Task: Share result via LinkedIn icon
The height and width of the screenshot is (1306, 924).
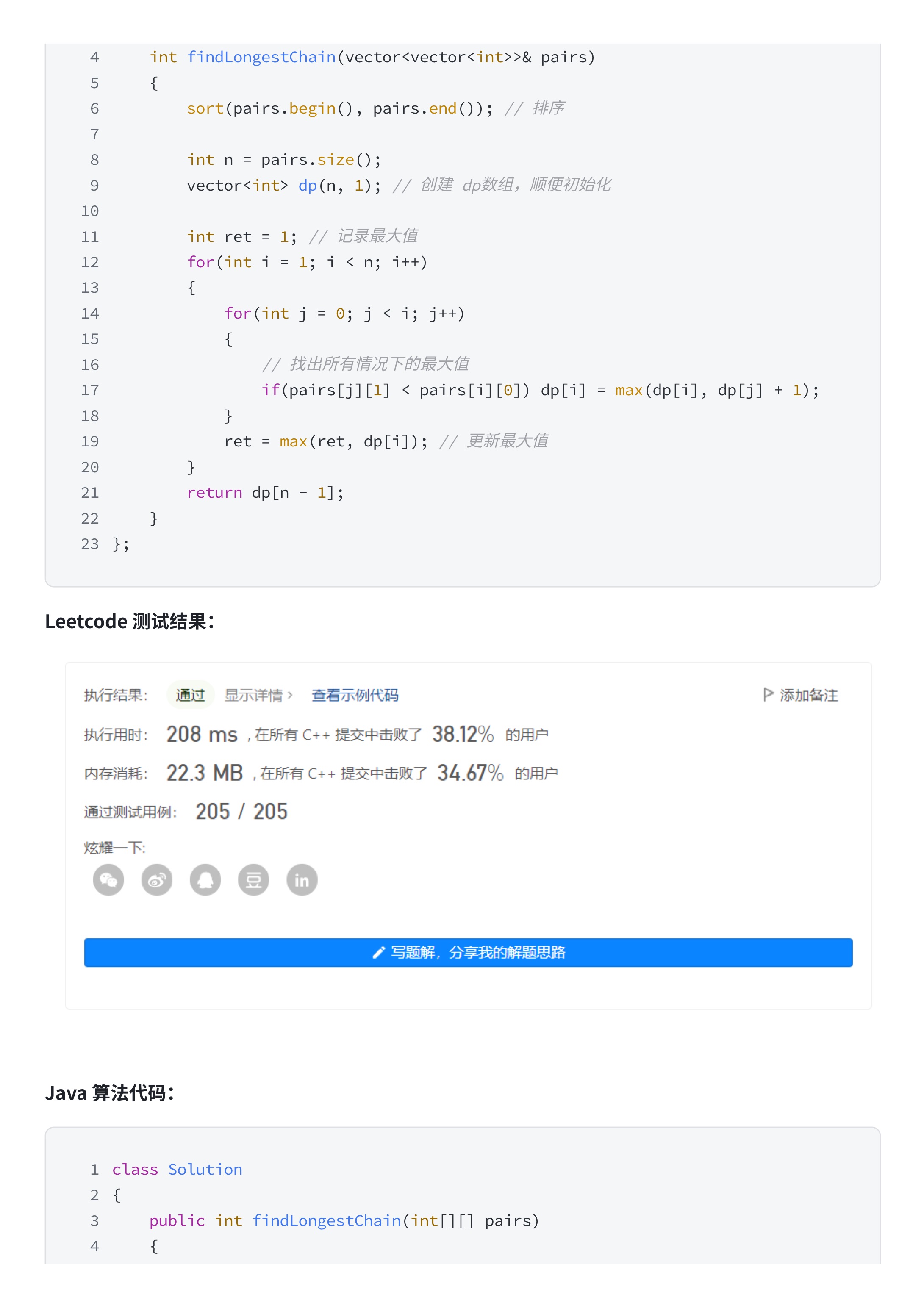Action: [x=302, y=880]
